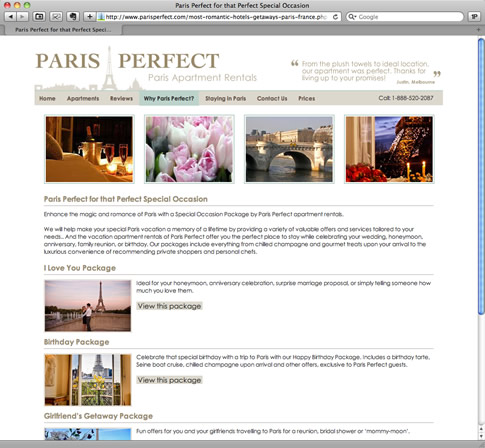Click the Google search field

point(405,17)
